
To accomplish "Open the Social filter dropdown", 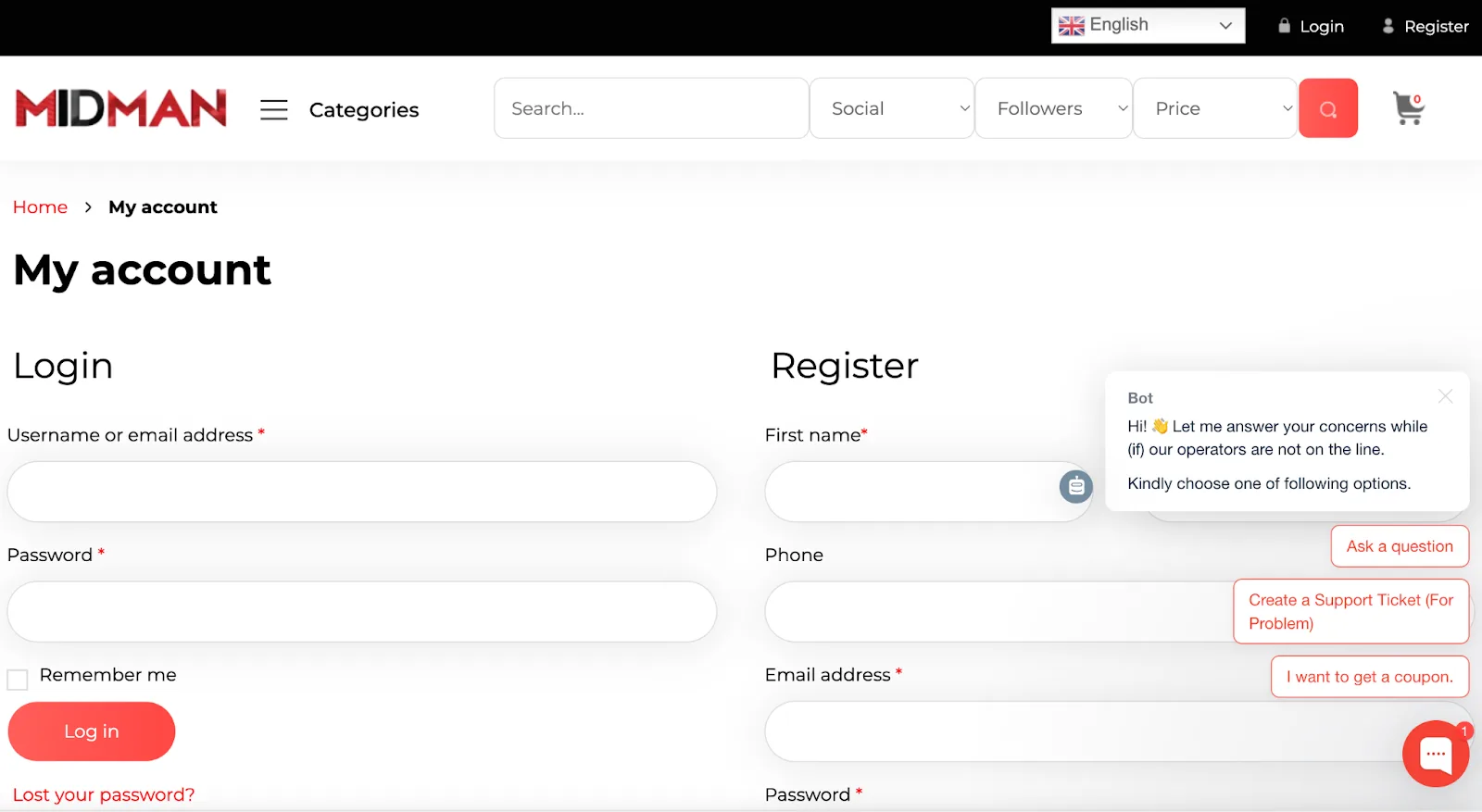I will point(891,108).
